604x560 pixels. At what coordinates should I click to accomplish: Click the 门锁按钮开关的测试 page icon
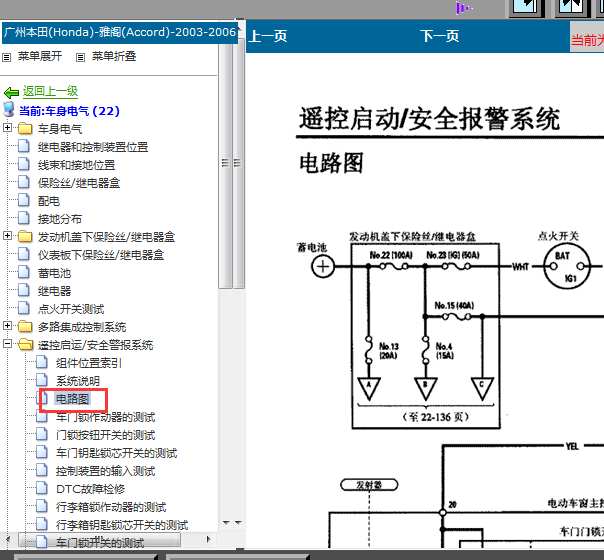pos(42,434)
